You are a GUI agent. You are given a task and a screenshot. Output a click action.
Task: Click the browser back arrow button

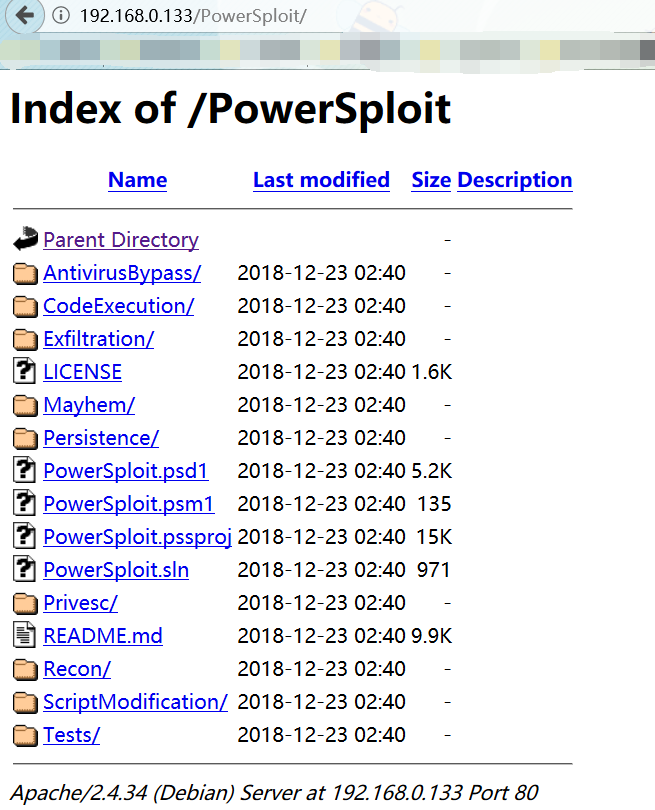tap(24, 15)
